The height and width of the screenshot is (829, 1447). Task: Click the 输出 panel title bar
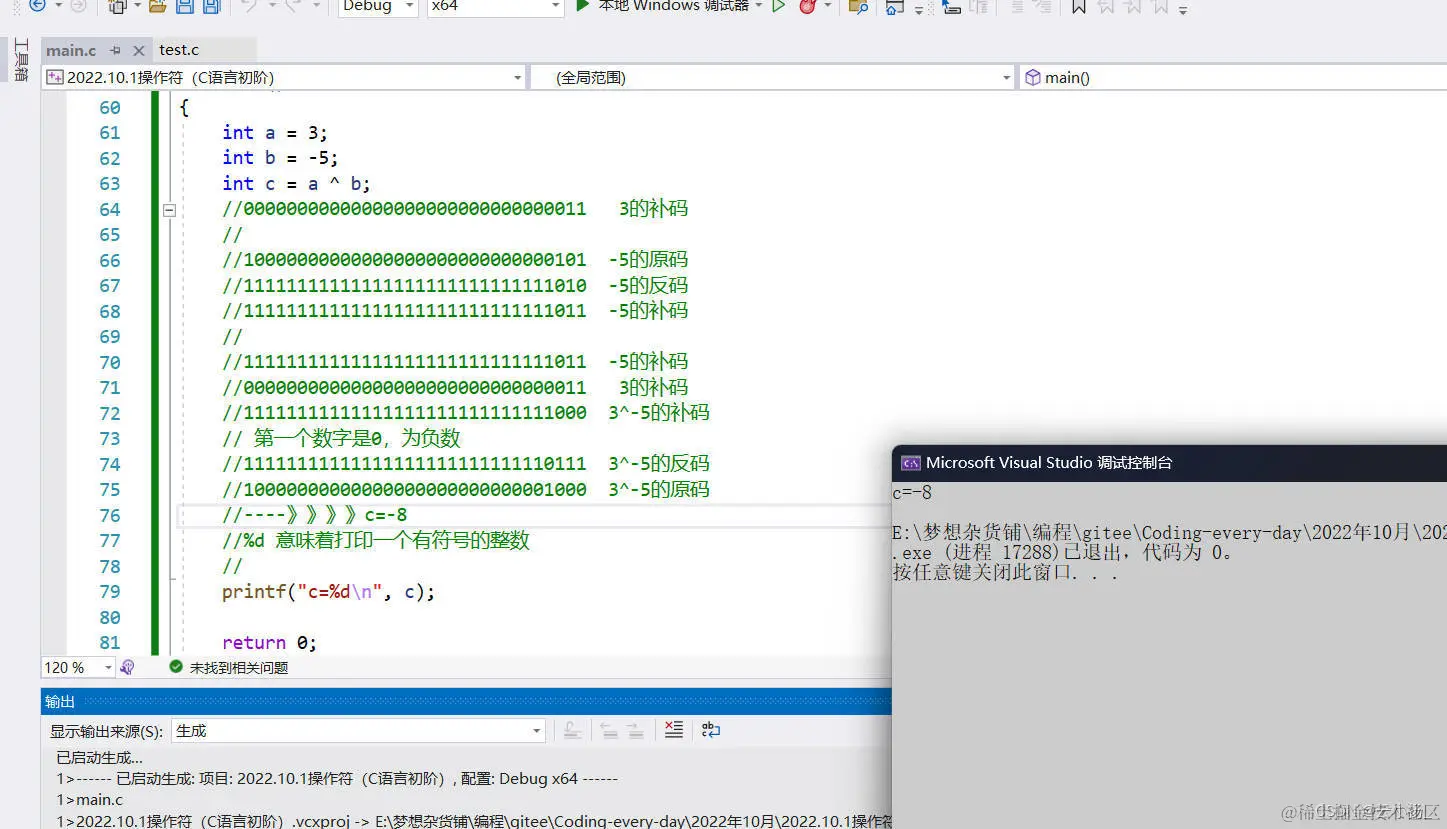[466, 701]
